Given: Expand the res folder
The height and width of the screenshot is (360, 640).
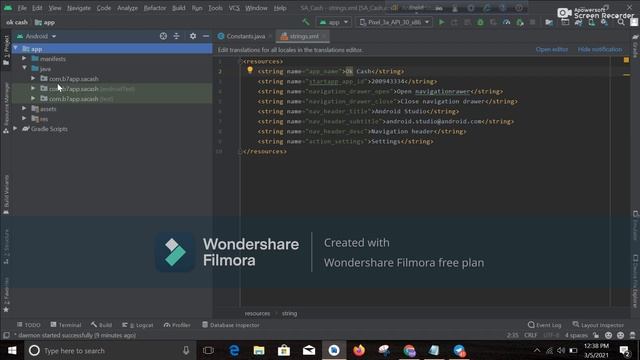Looking at the screenshot, I should point(24,118).
